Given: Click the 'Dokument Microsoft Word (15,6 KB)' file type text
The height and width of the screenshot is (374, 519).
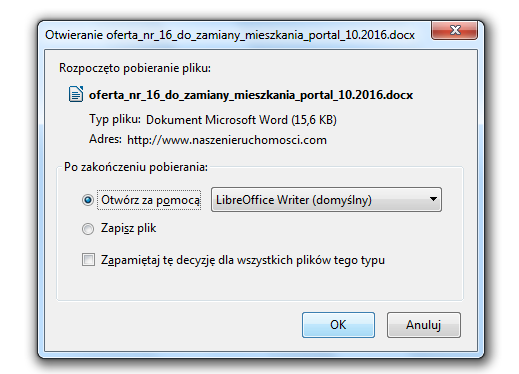Looking at the screenshot, I should point(241,120).
